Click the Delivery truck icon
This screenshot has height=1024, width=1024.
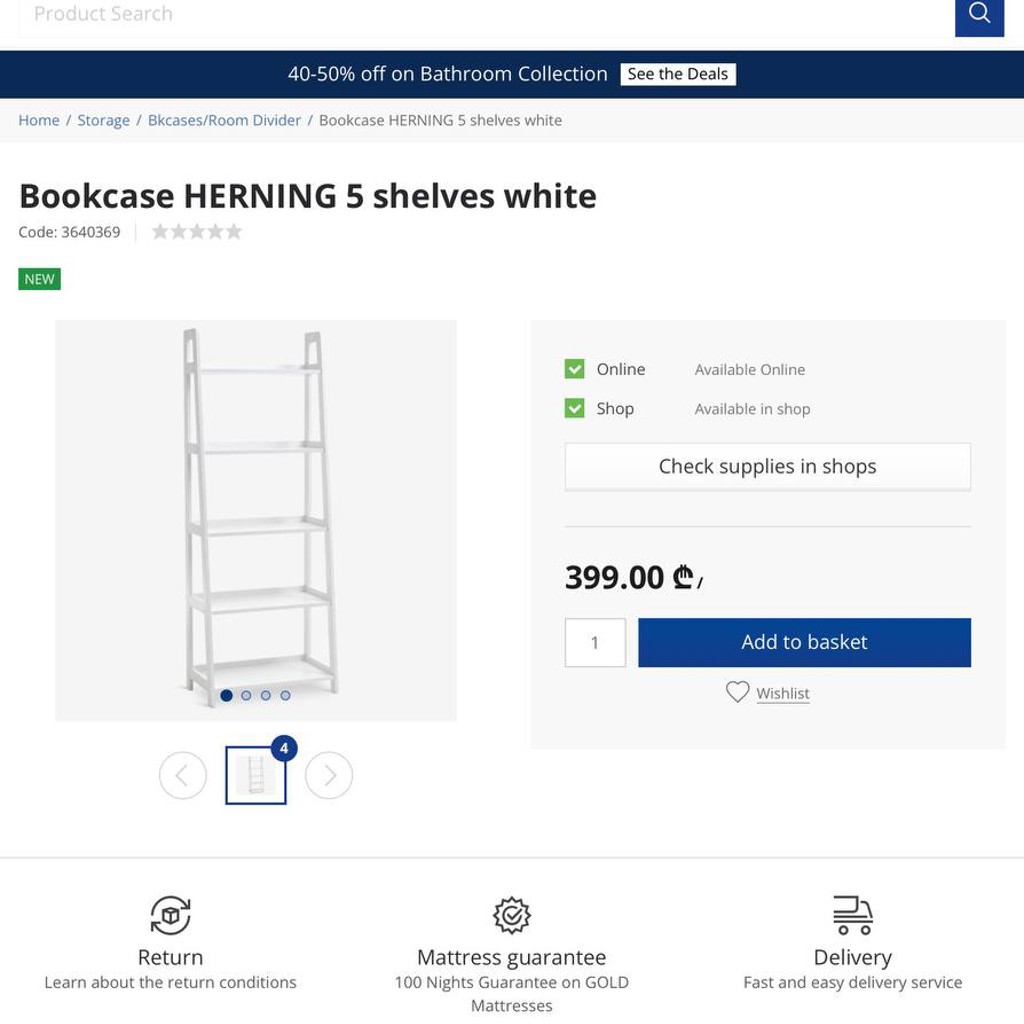853,915
